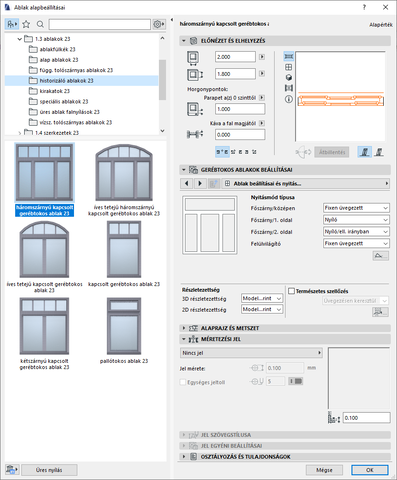Collapse GERÉBTOKOS ABLAKOK BEÁLLÍTÁSAI panel
The height and width of the screenshot is (480, 397).
pos(184,170)
